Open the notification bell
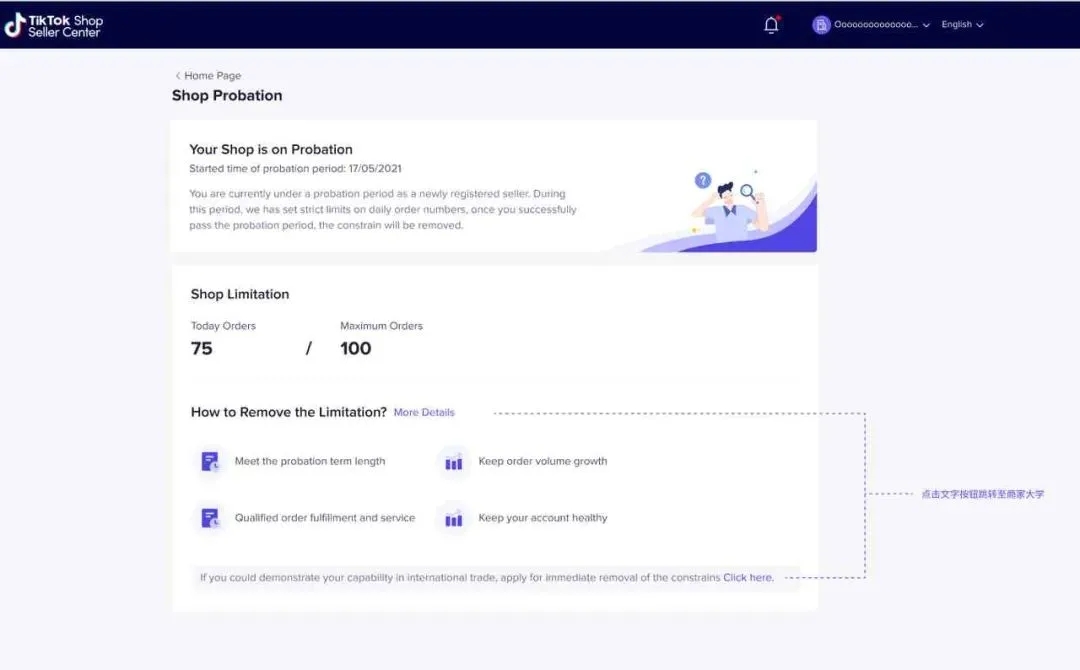The image size is (1080, 670). pos(771,25)
